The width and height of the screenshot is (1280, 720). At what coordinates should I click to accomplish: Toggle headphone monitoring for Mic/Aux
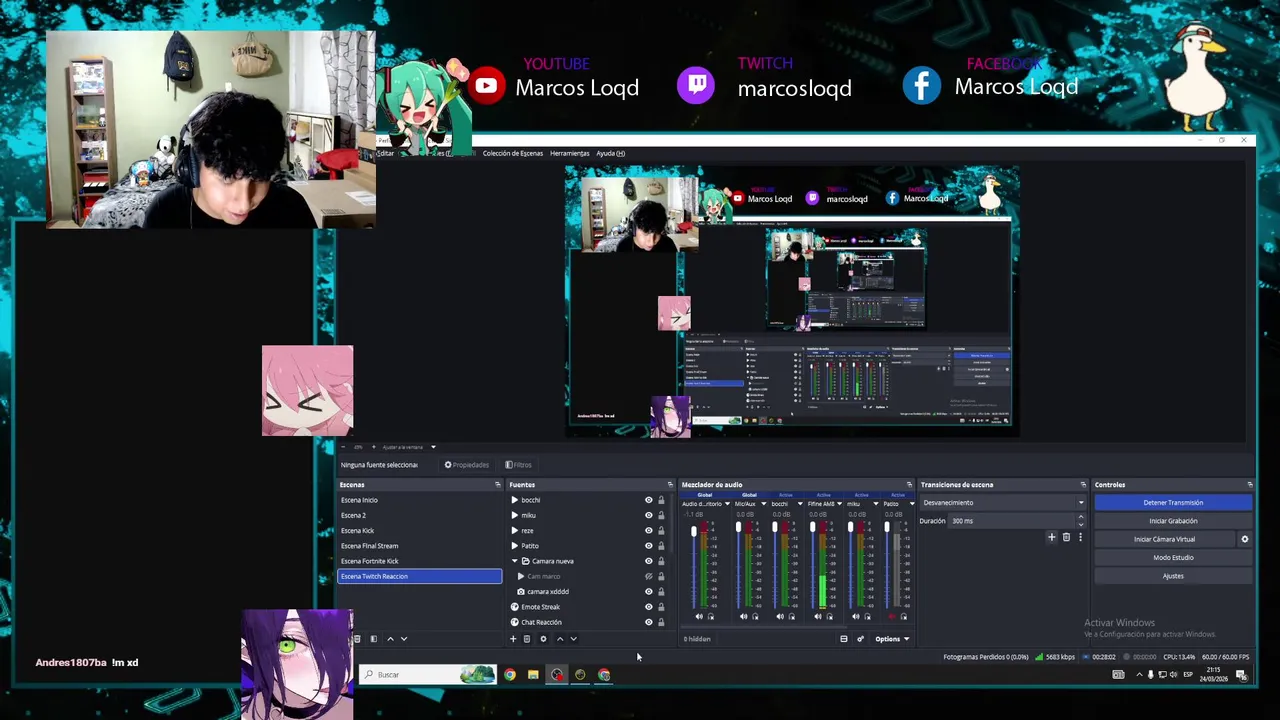pos(755,617)
